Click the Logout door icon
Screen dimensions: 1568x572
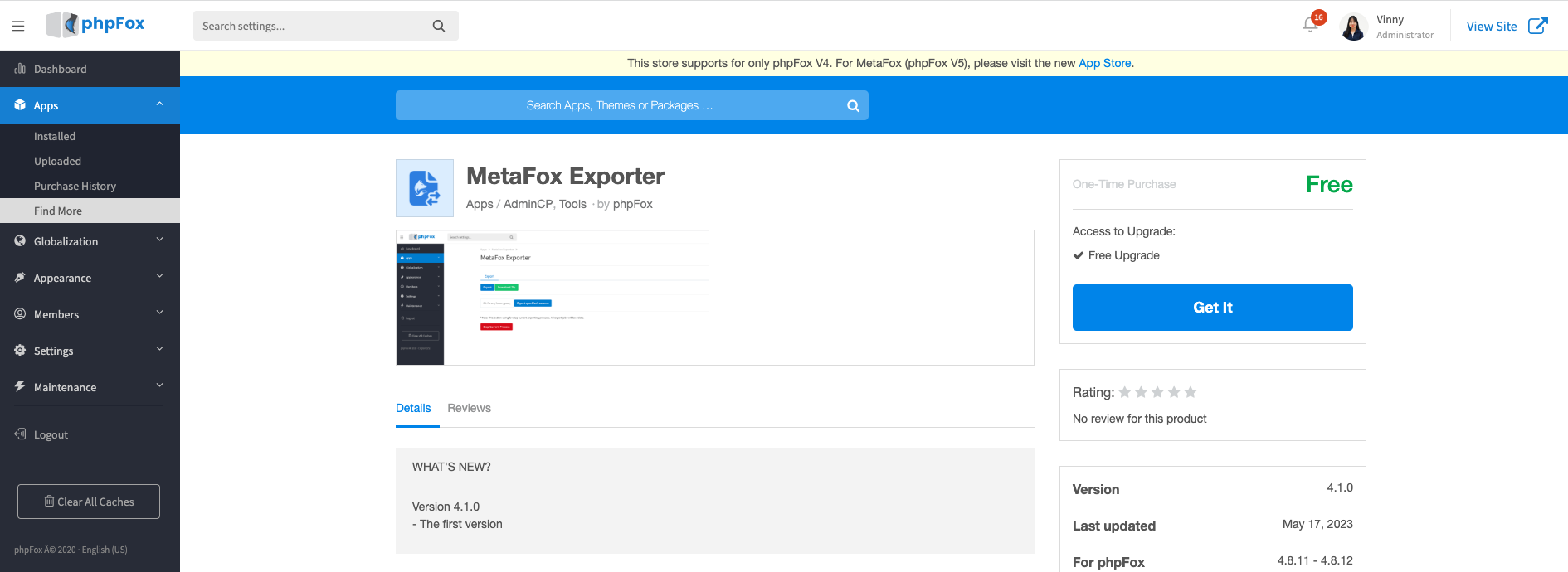point(20,434)
